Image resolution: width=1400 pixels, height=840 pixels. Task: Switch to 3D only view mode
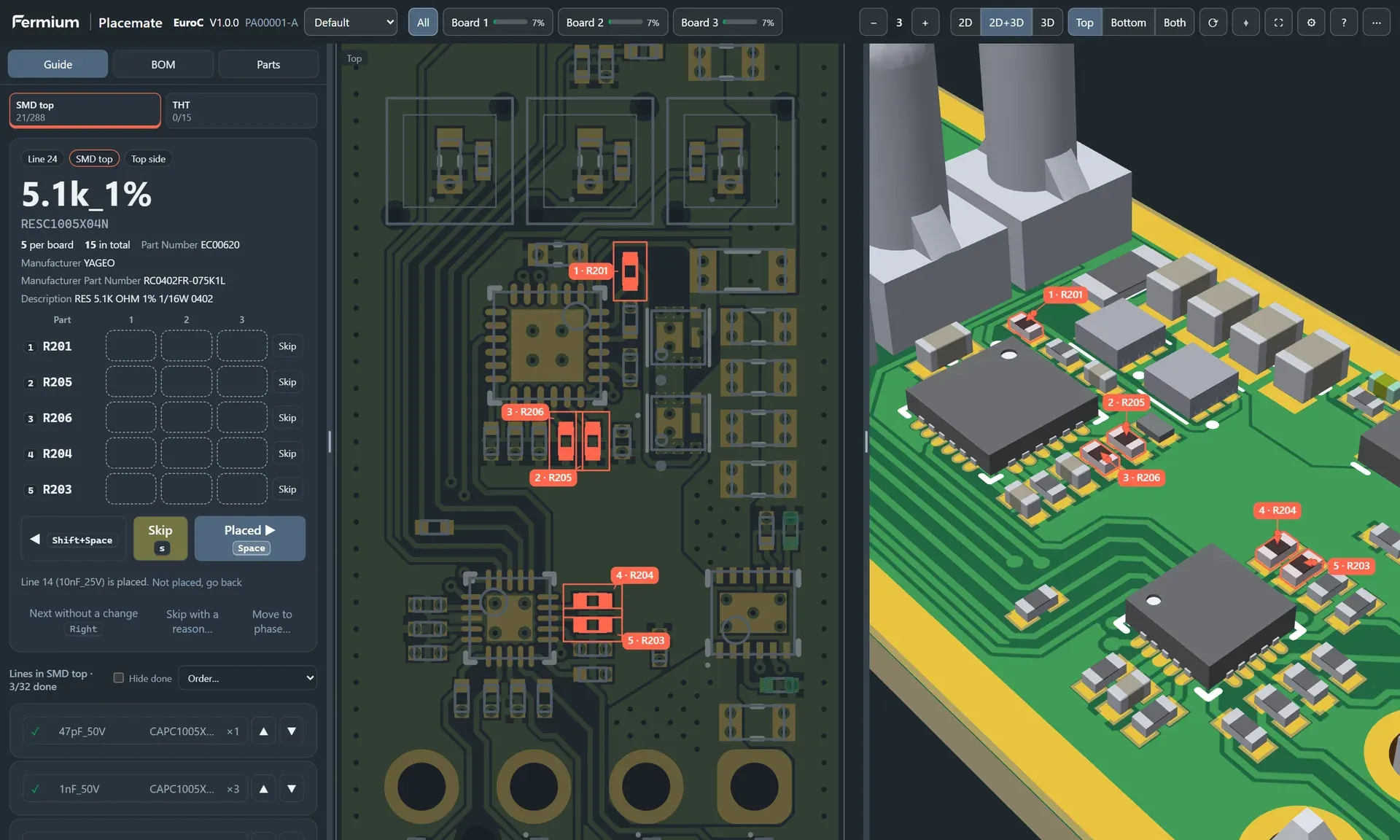pyautogui.click(x=1047, y=23)
